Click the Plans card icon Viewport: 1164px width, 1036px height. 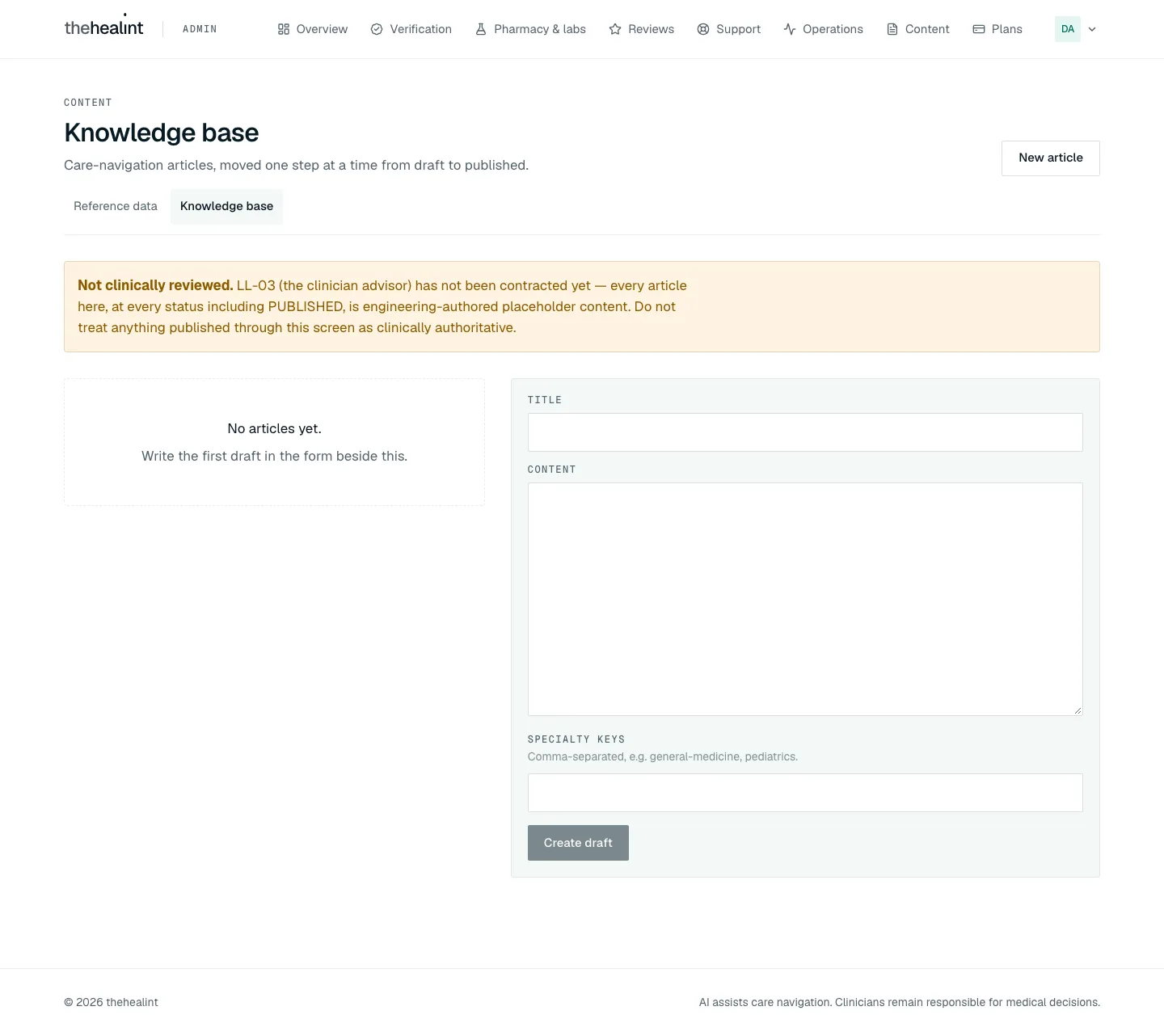979,29
